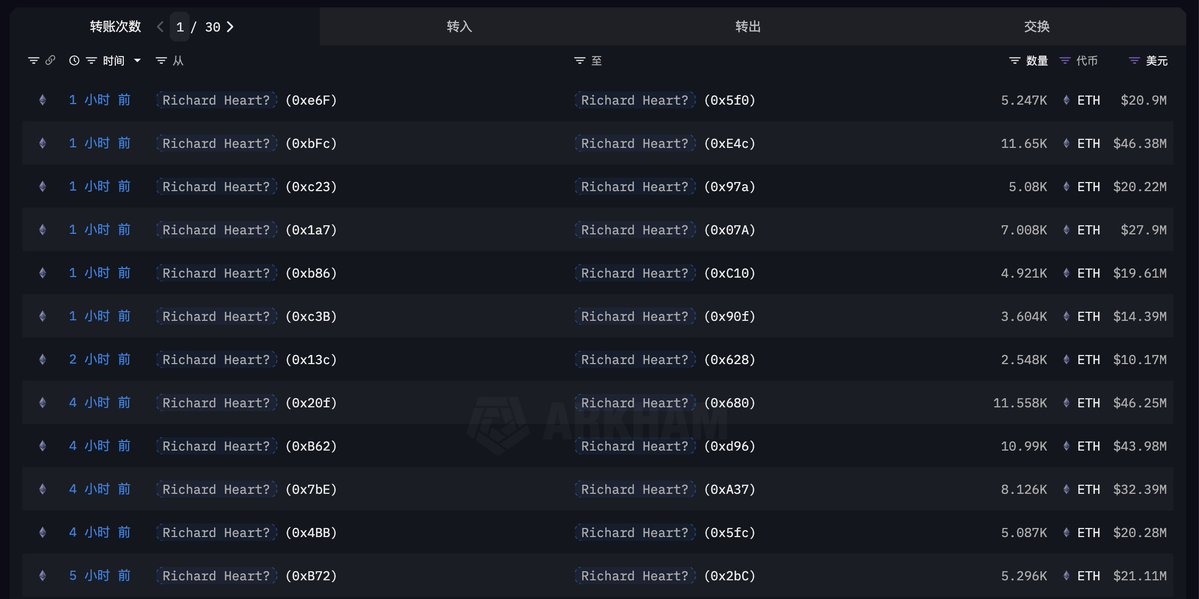The width and height of the screenshot is (1199, 599).
Task: Switch to the 转出 tab
Action: tap(748, 27)
